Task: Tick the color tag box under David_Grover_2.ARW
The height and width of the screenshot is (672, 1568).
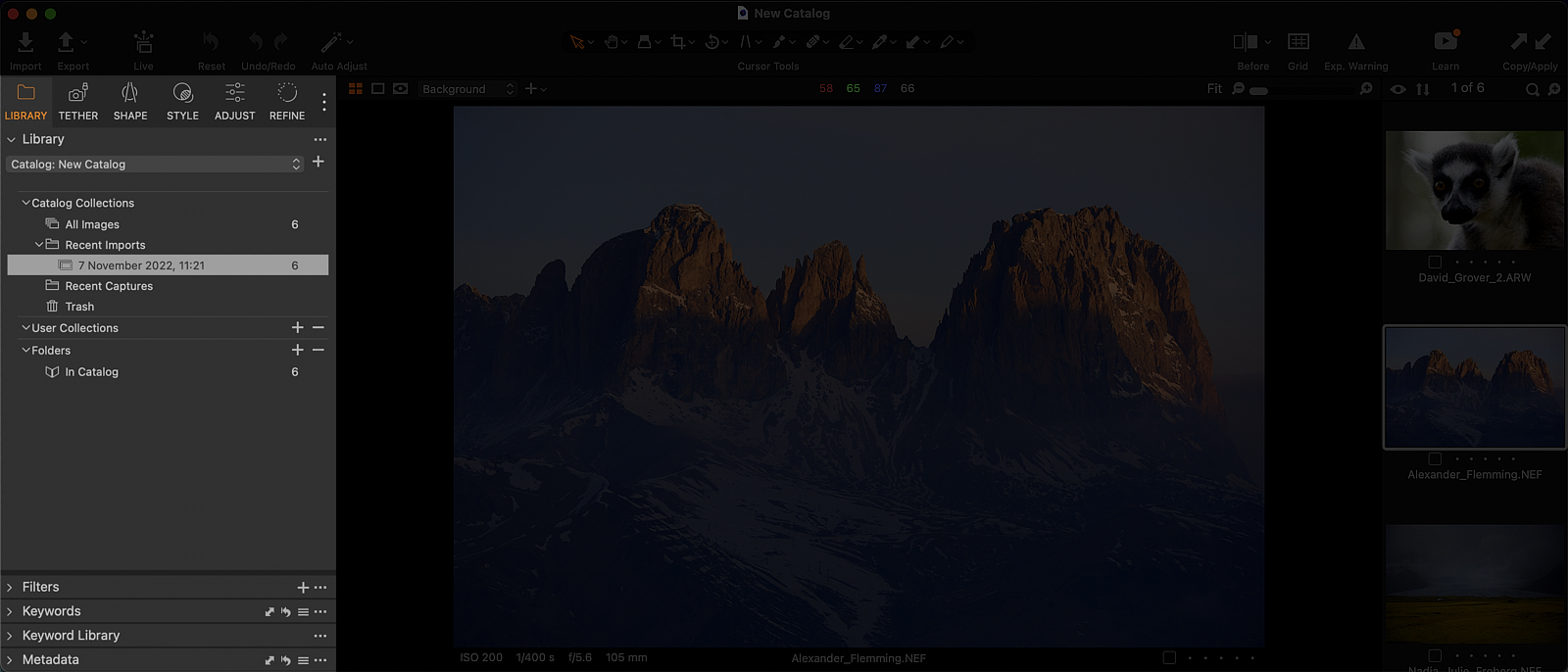Action: click(x=1435, y=262)
